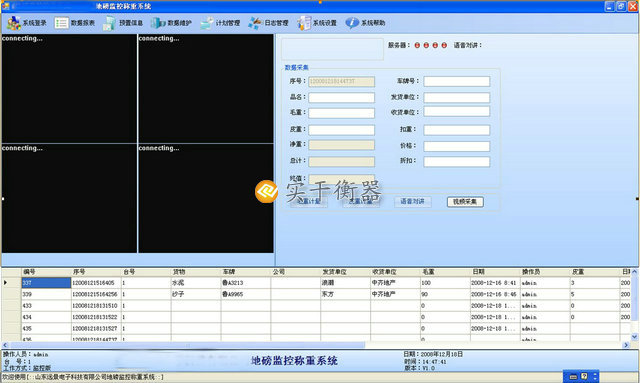Focus the 品名 product name field
Image resolution: width=640 pixels, height=383 pixels.
point(341,98)
